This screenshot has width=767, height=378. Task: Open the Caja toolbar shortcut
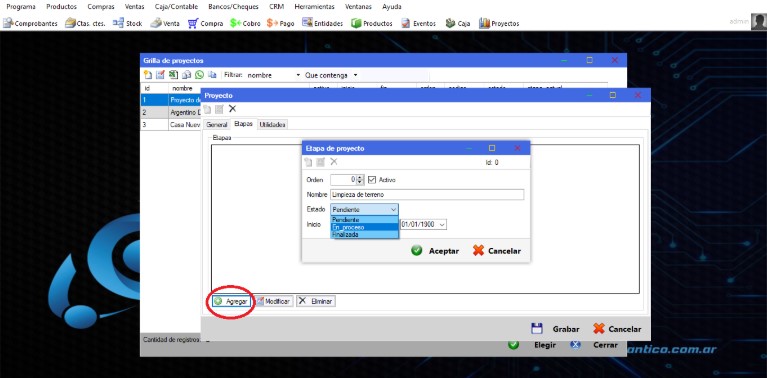[457, 23]
